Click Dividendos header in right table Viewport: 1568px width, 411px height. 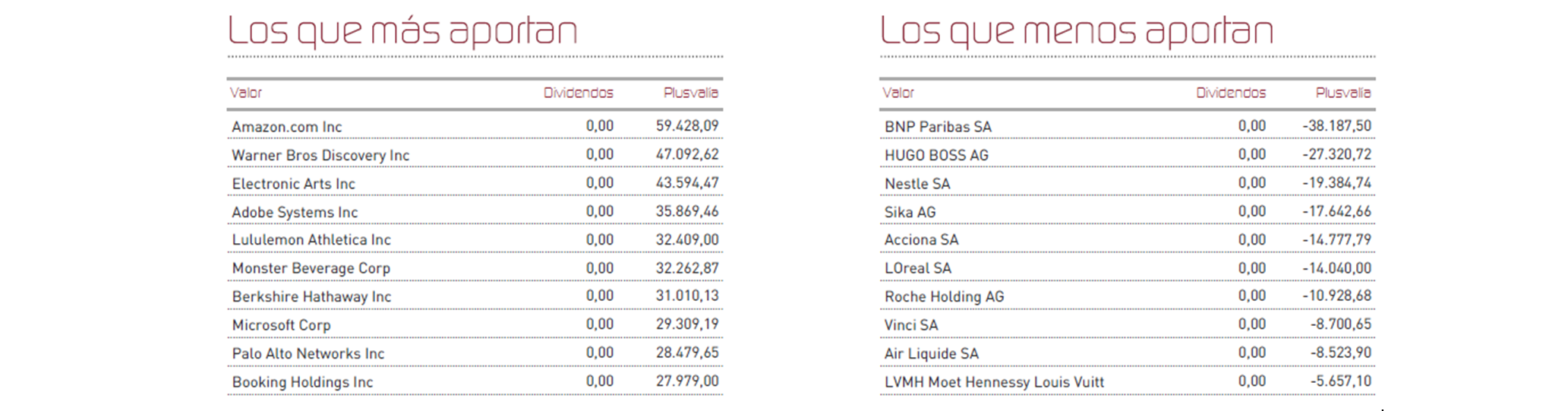point(1231,93)
